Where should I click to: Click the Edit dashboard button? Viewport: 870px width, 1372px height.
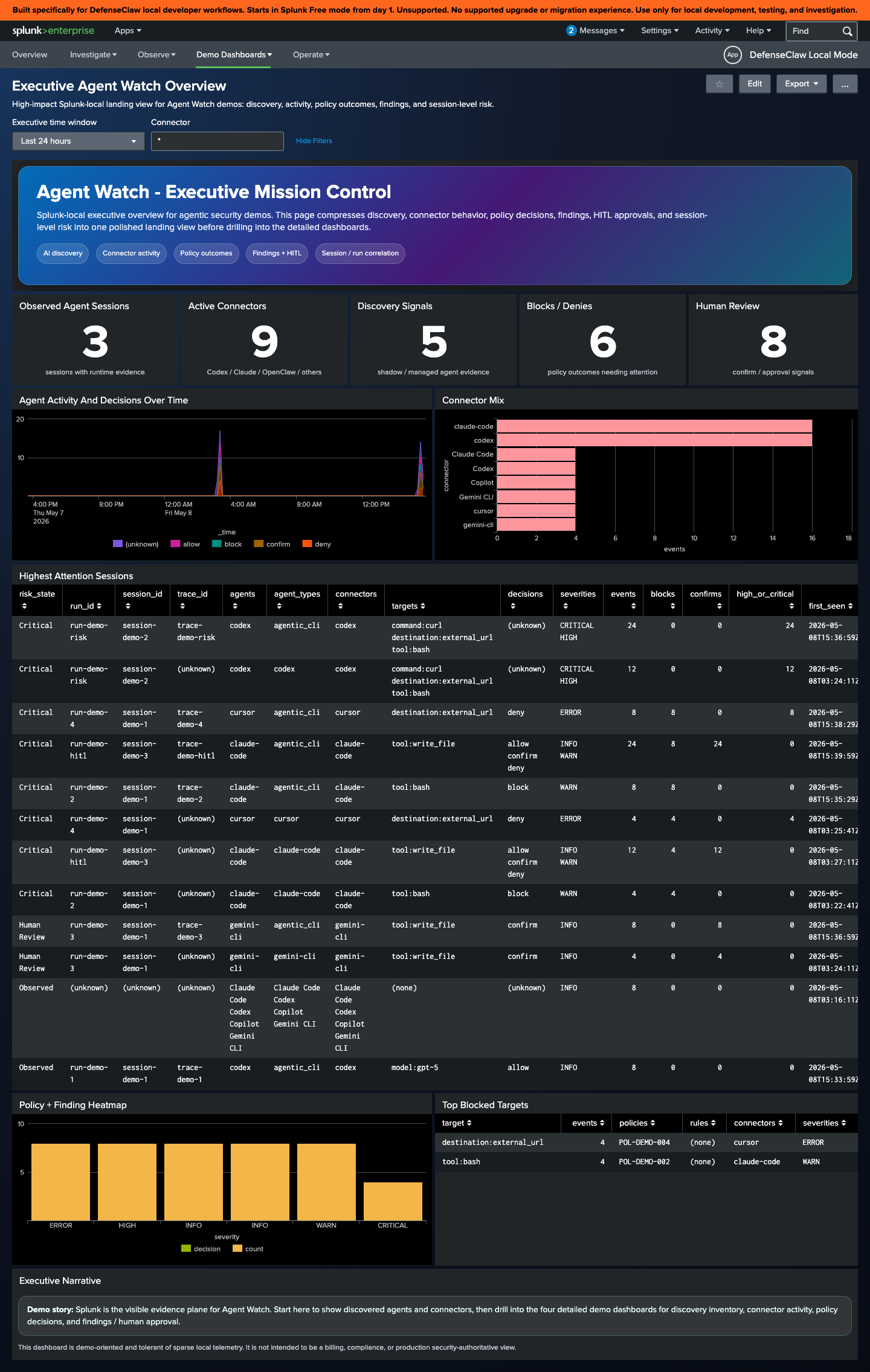click(755, 84)
